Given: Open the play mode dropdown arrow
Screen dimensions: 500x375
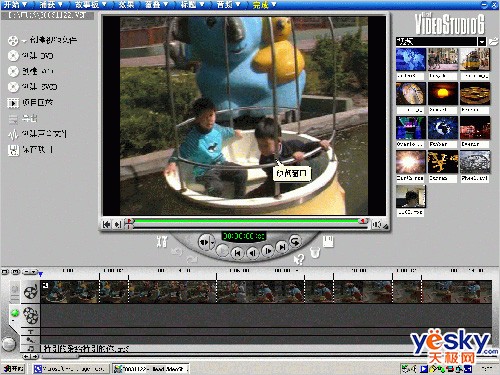Looking at the screenshot, I should 212,242.
